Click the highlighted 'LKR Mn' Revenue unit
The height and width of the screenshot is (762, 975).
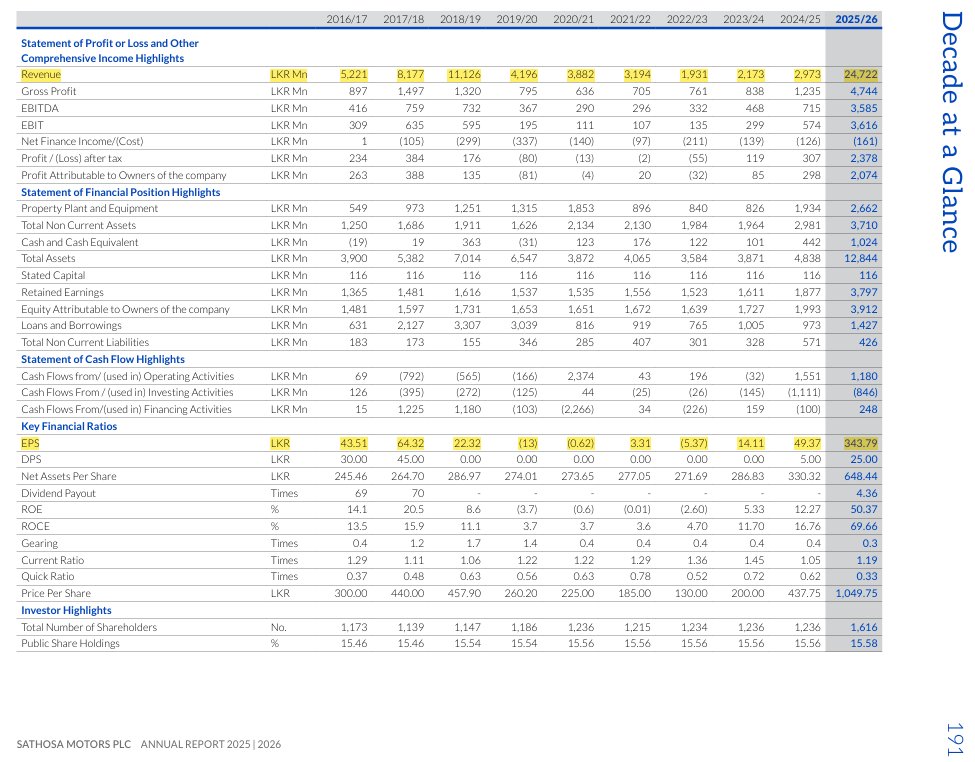[289, 75]
